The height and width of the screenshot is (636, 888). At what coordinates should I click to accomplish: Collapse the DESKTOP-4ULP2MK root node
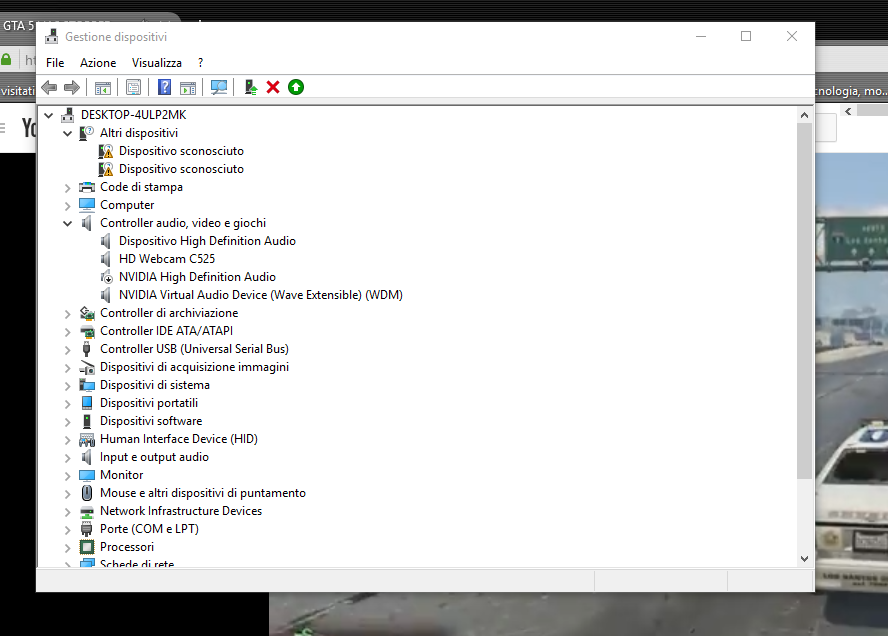click(x=49, y=116)
